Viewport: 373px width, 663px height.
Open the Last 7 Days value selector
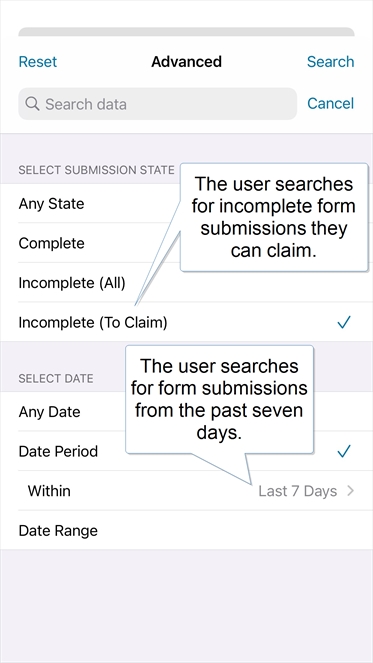point(298,491)
